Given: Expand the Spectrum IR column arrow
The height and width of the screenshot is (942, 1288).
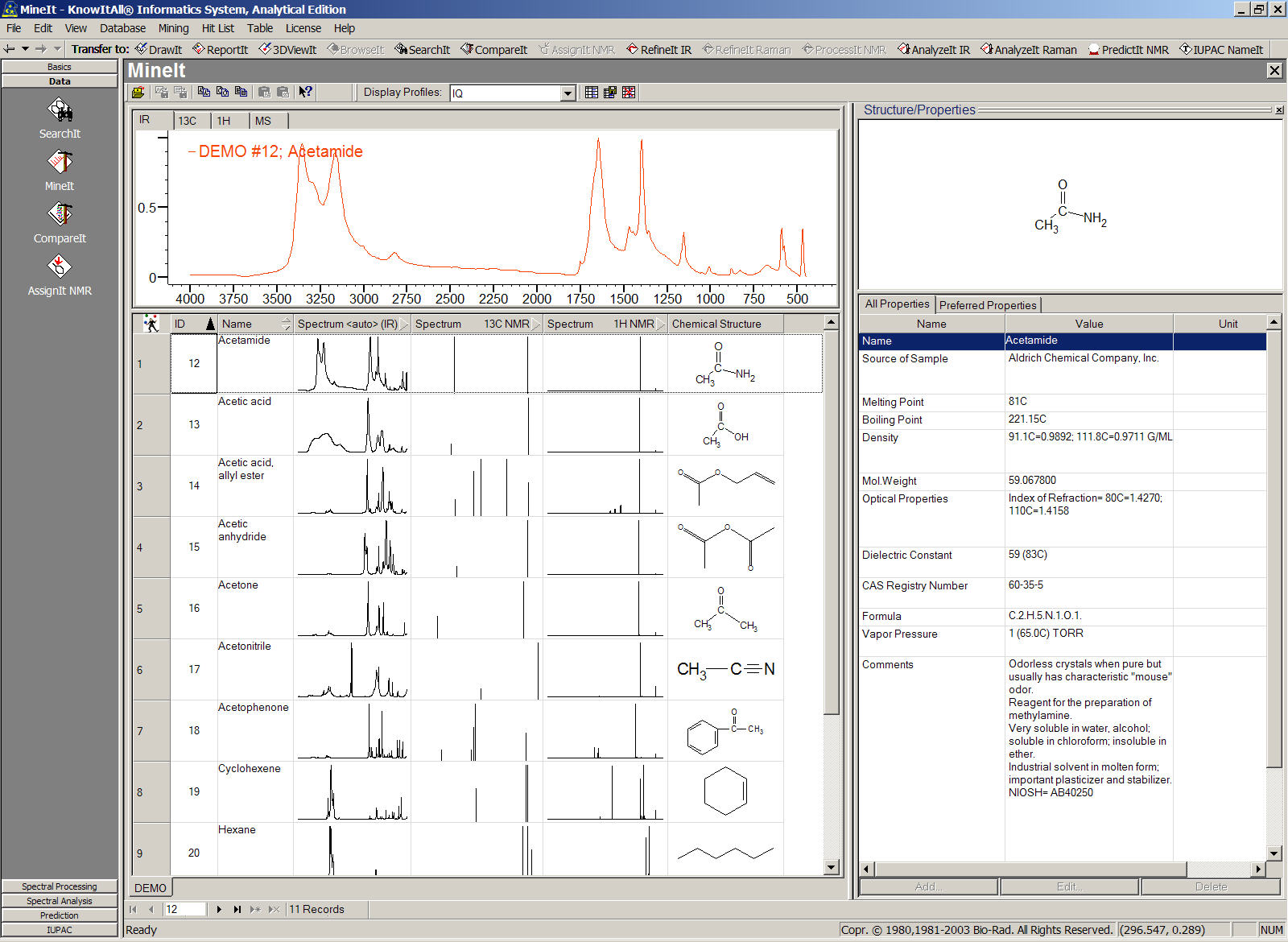Looking at the screenshot, I should tap(405, 324).
